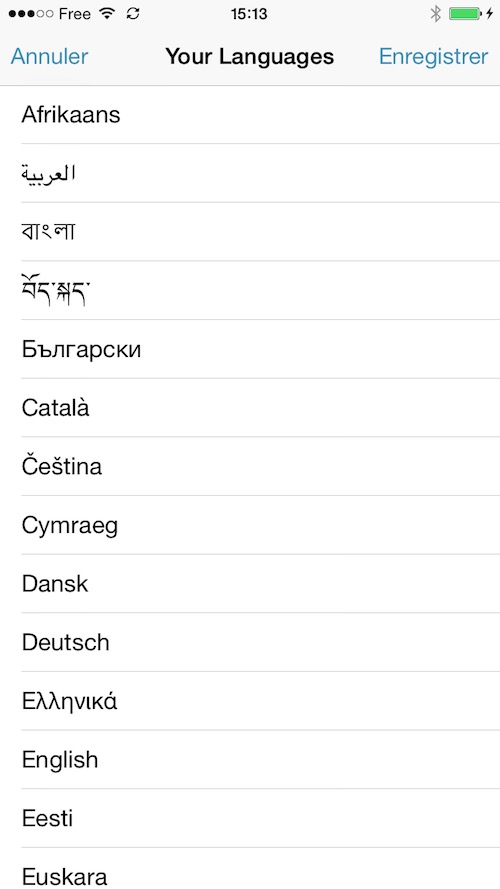Tap the sync activity icon in status bar
The width and height of the screenshot is (500, 889).
[133, 14]
